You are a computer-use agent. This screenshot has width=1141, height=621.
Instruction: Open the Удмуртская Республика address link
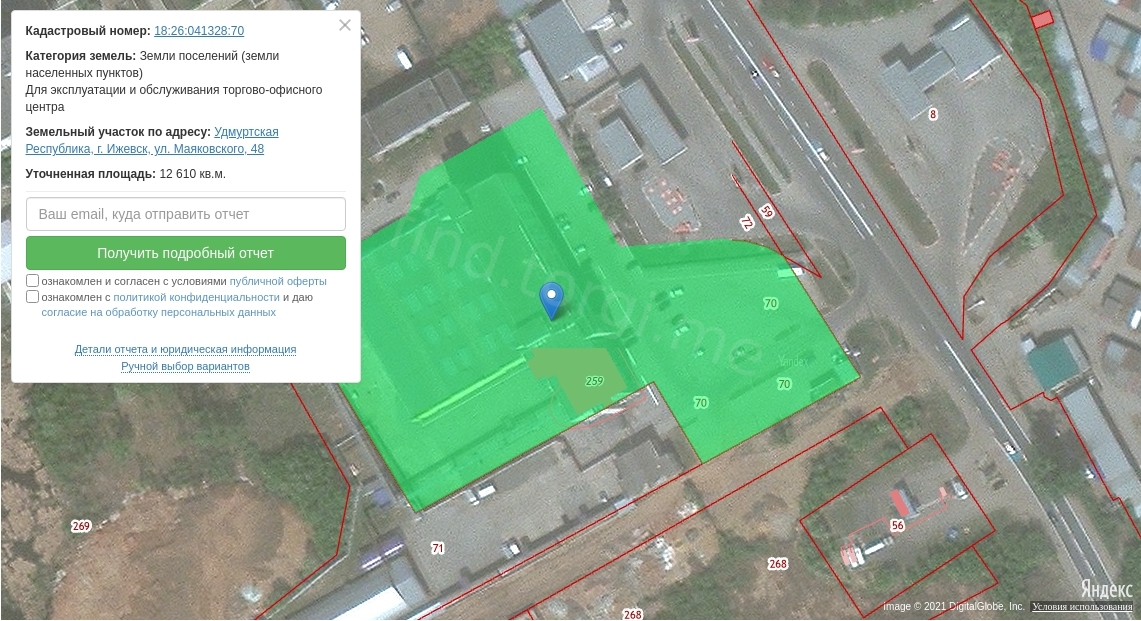tap(246, 132)
